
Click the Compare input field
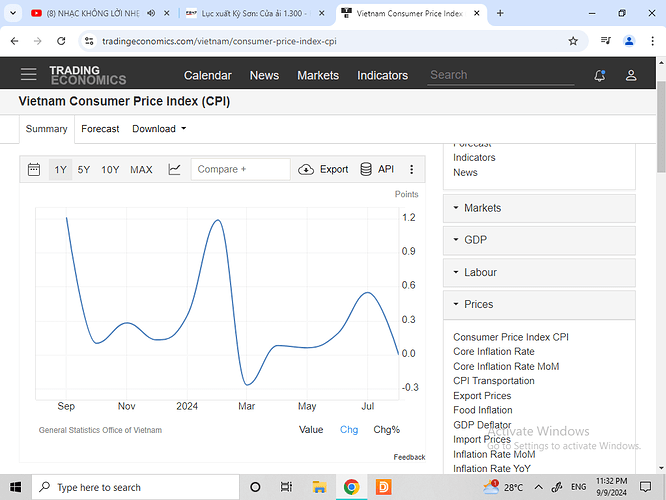(240, 169)
